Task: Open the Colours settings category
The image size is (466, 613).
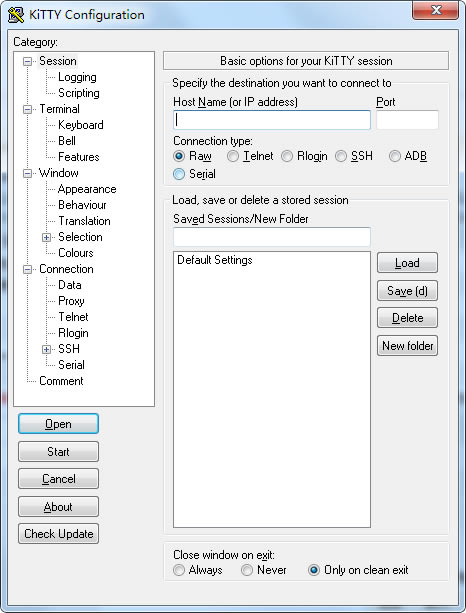Action: click(x=75, y=253)
